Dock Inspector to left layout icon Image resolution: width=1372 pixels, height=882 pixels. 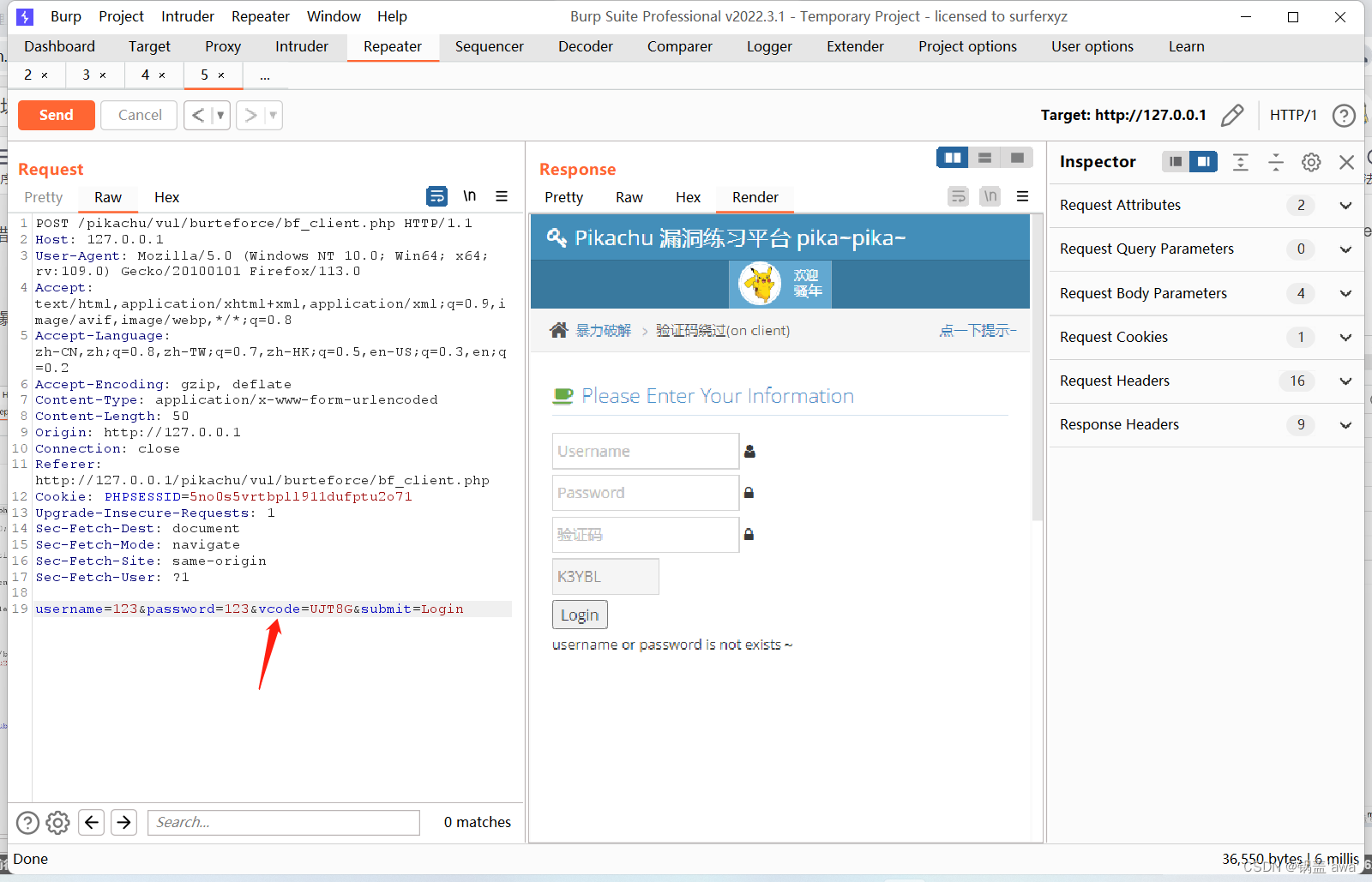(1176, 161)
